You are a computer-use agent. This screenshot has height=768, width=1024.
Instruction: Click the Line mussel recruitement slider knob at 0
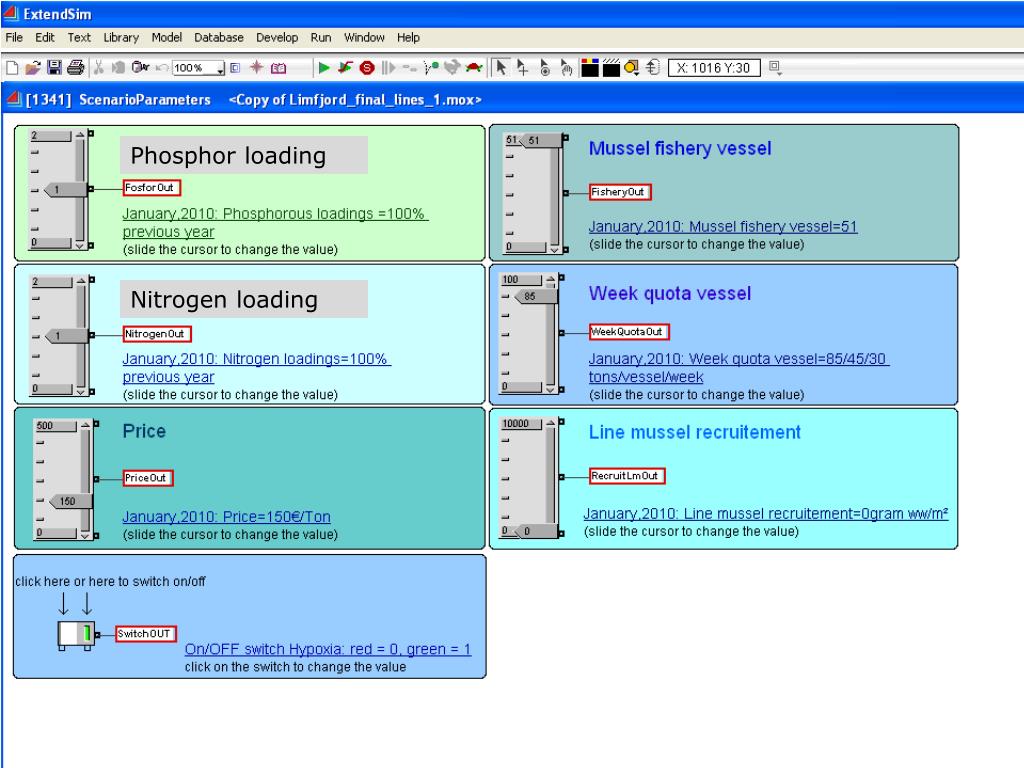click(536, 532)
